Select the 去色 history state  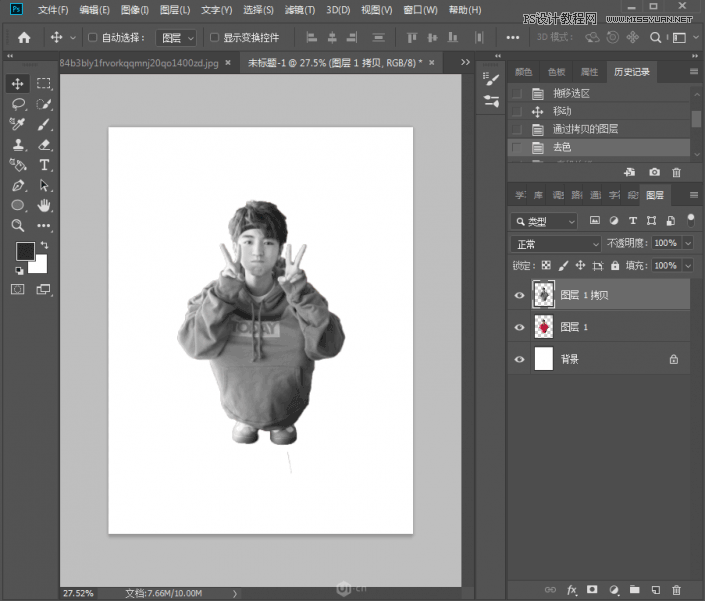click(563, 147)
